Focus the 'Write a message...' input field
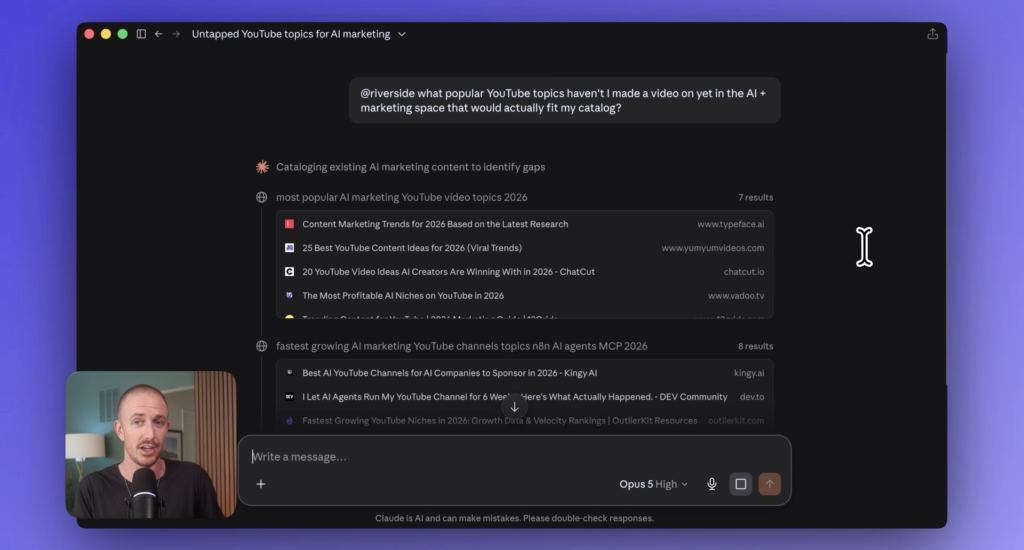This screenshot has height=550, width=1024. point(515,457)
